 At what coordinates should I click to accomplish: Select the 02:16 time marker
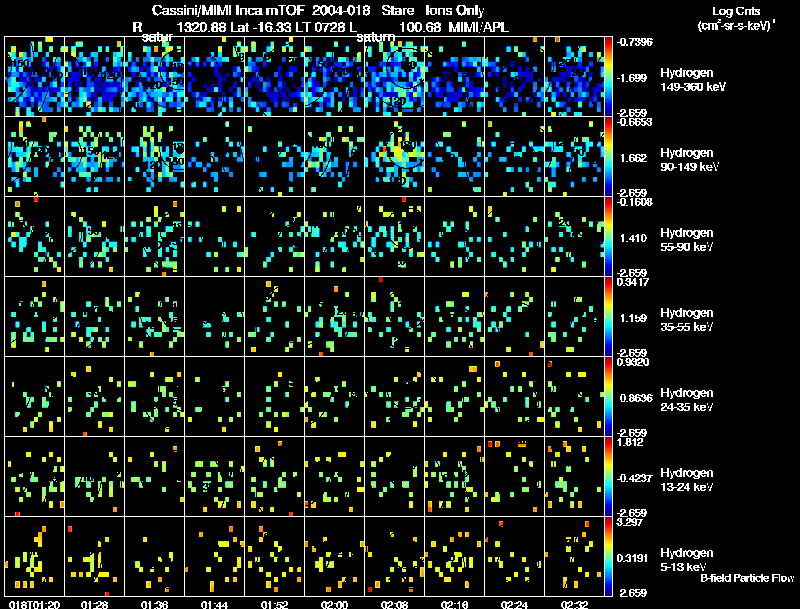[x=455, y=604]
